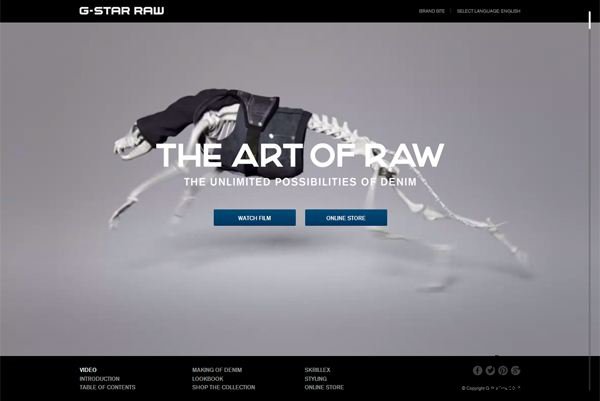The width and height of the screenshot is (600, 401).
Task: Open the Online Store footer link
Action: click(324, 387)
